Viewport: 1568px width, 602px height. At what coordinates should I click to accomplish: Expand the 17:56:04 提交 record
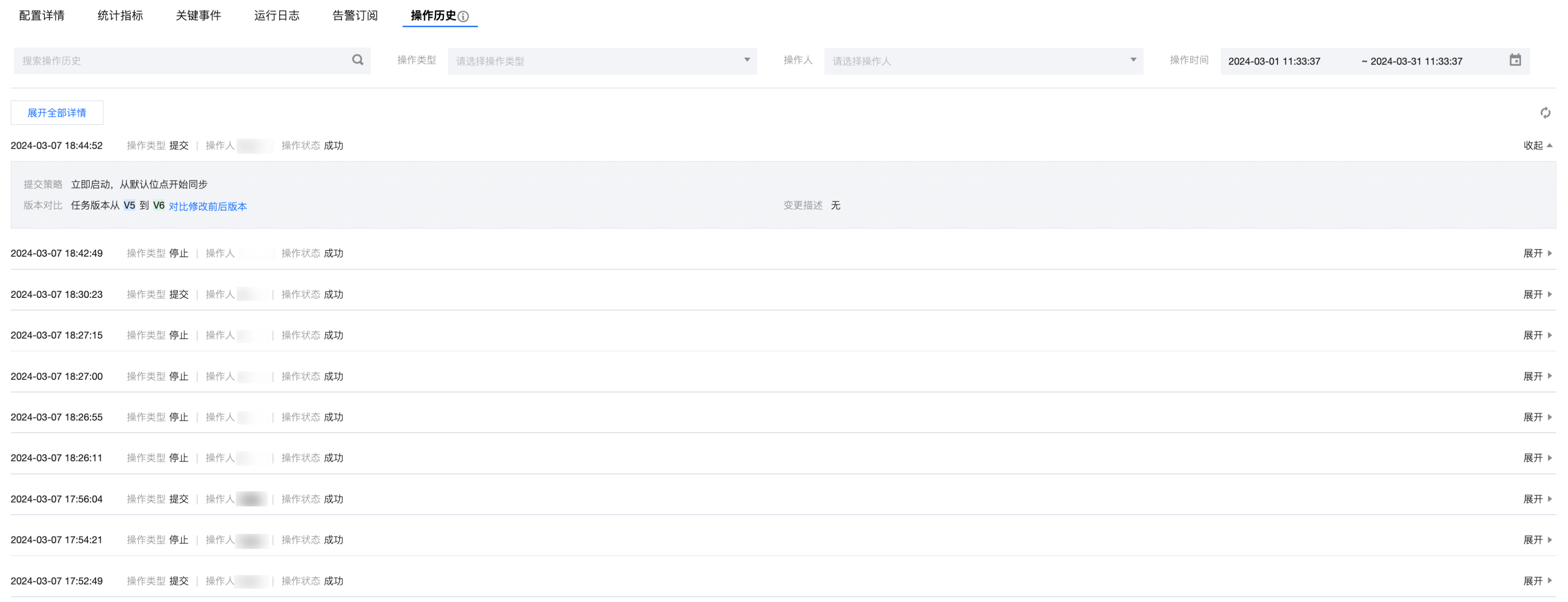pos(1538,499)
